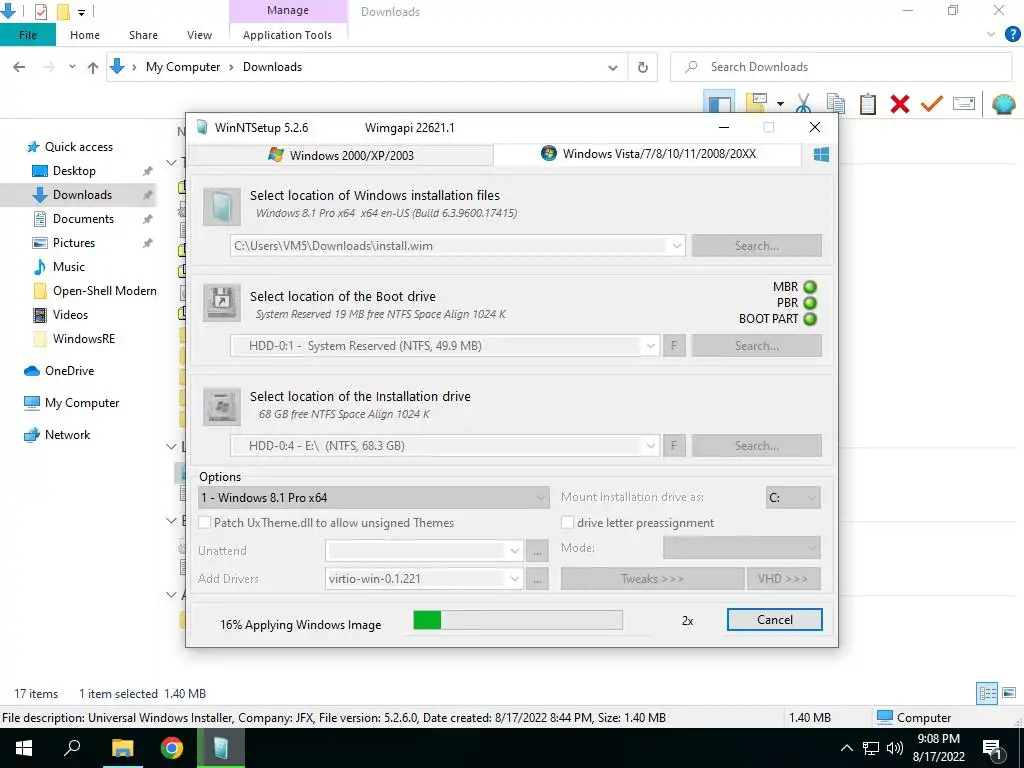Open the Explorer Help question mark icon
Screen dimensions: 1024x768
[1012, 35]
